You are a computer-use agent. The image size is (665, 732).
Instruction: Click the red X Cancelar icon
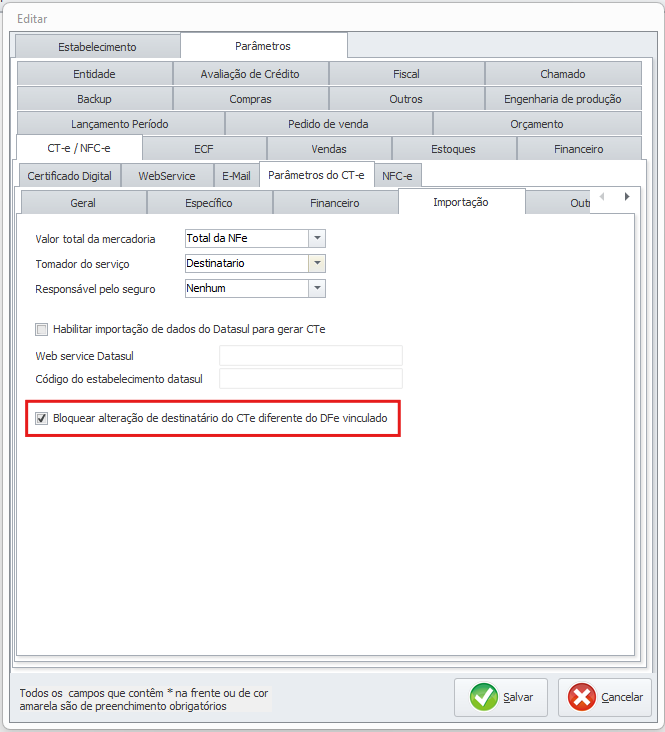581,697
